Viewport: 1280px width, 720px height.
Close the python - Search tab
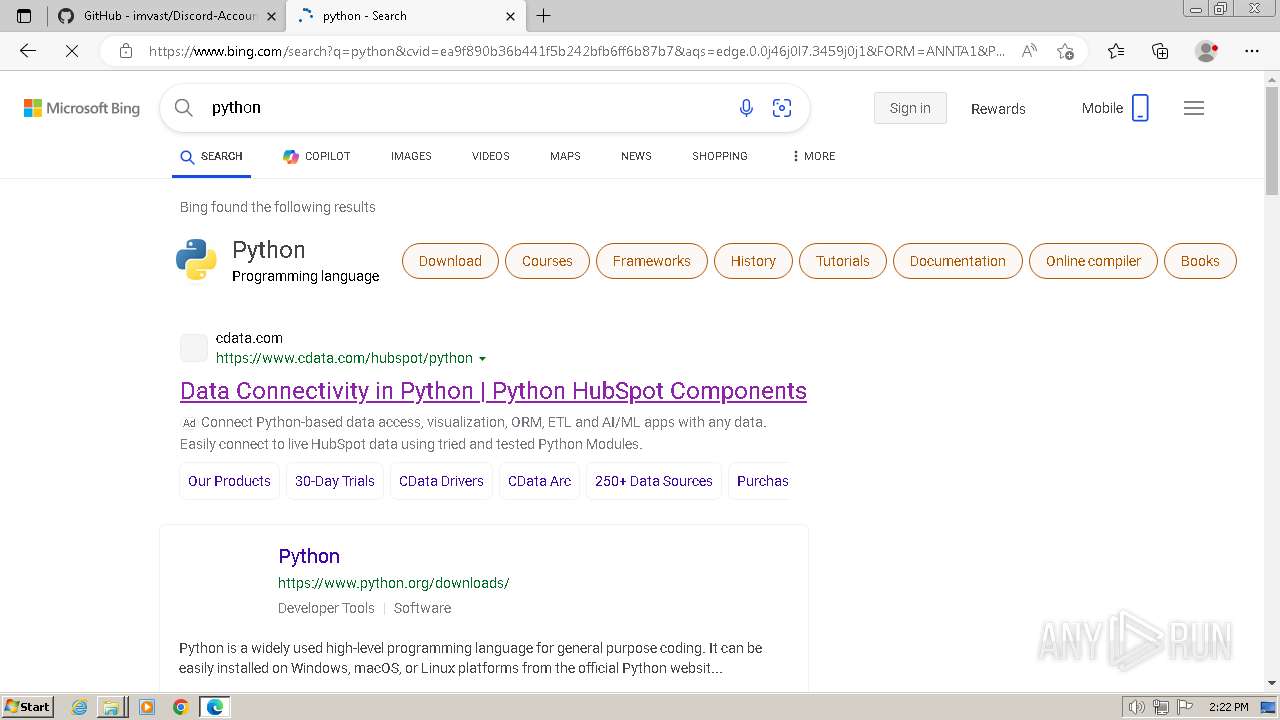pyautogui.click(x=510, y=16)
